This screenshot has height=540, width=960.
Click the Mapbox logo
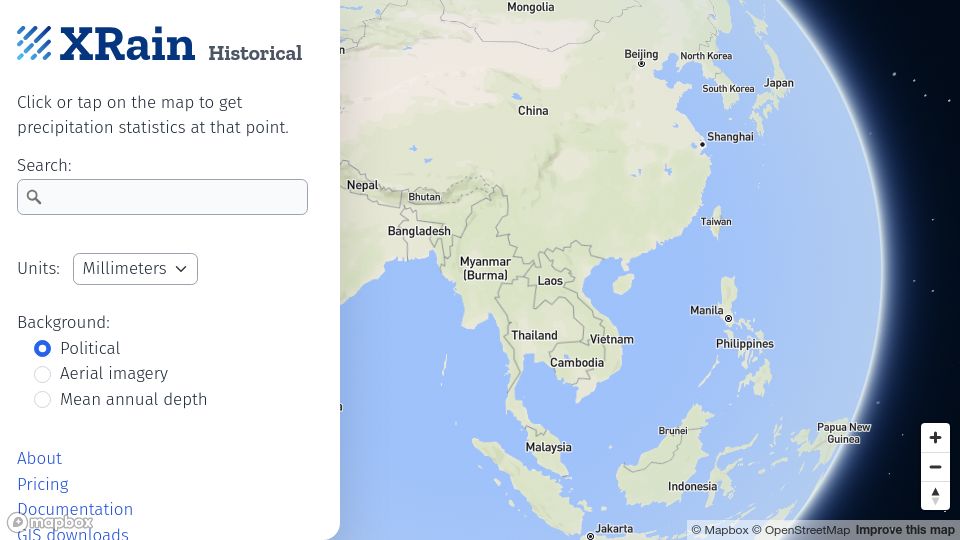[x=50, y=522]
